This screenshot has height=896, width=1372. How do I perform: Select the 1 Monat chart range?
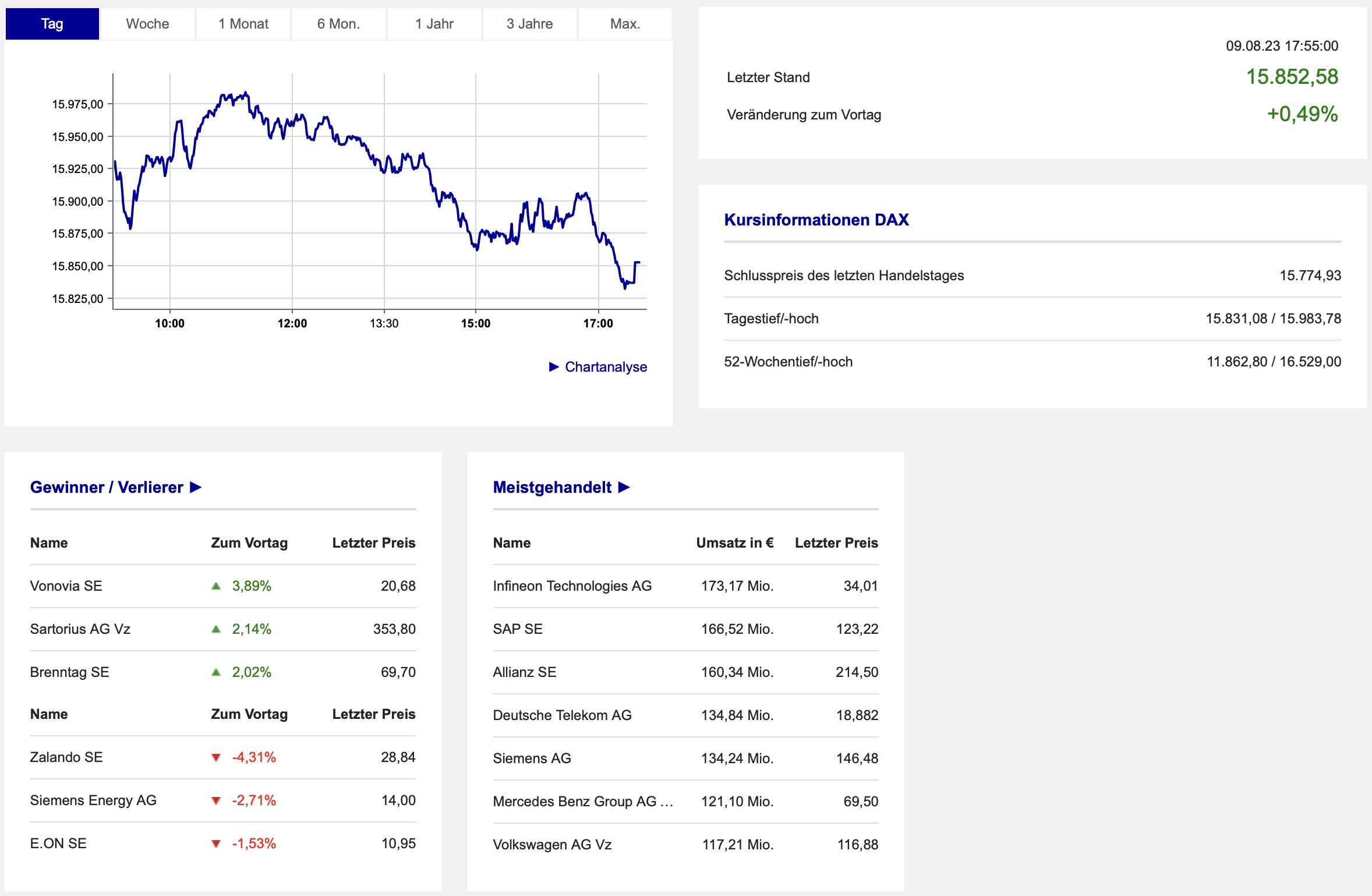coord(243,24)
